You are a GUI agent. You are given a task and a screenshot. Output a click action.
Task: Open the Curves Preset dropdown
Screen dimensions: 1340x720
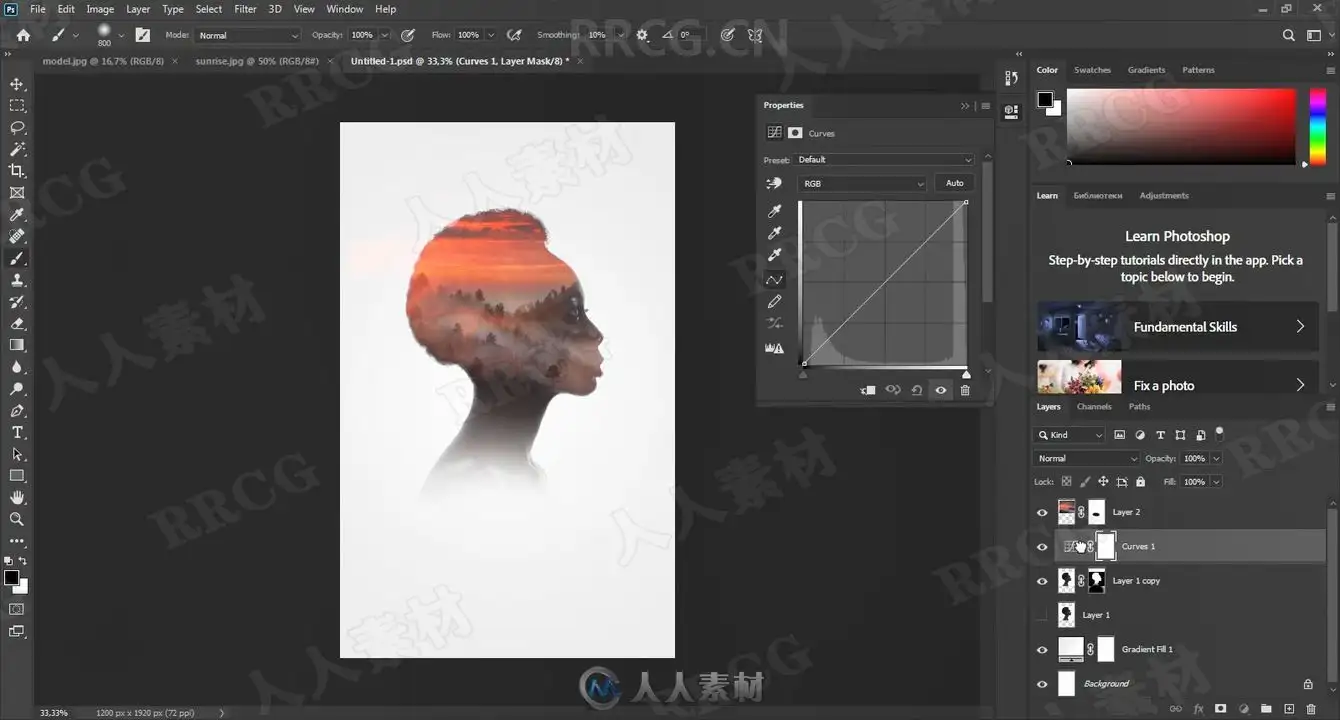pos(883,160)
